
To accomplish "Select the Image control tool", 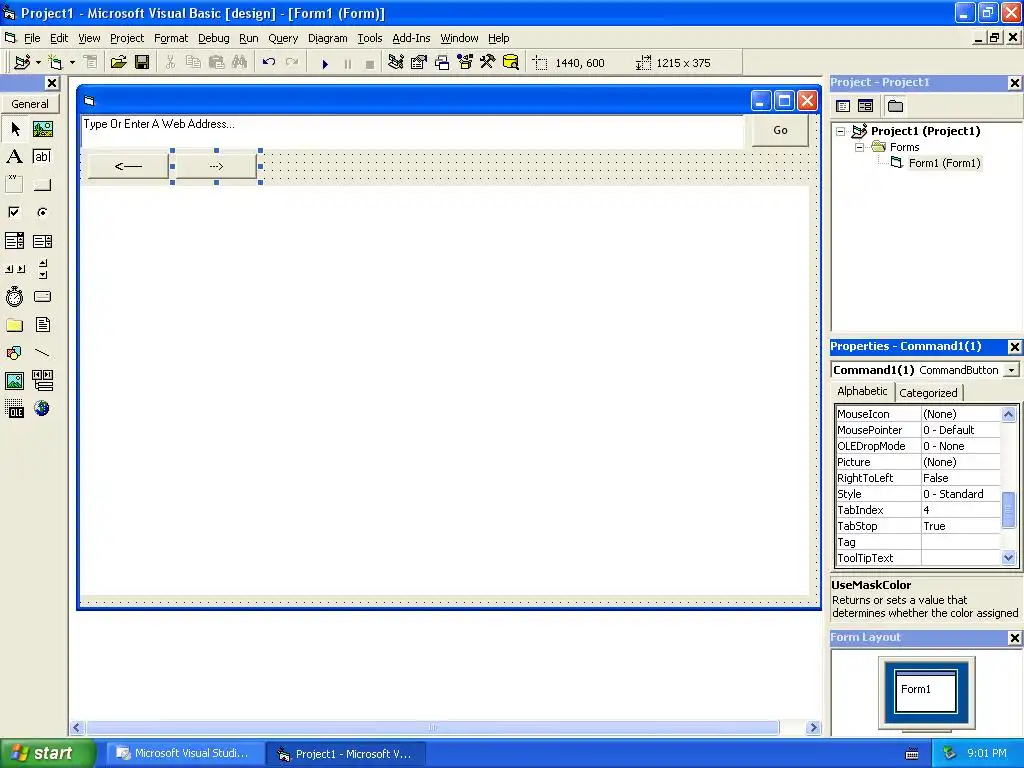I will pyautogui.click(x=14, y=380).
